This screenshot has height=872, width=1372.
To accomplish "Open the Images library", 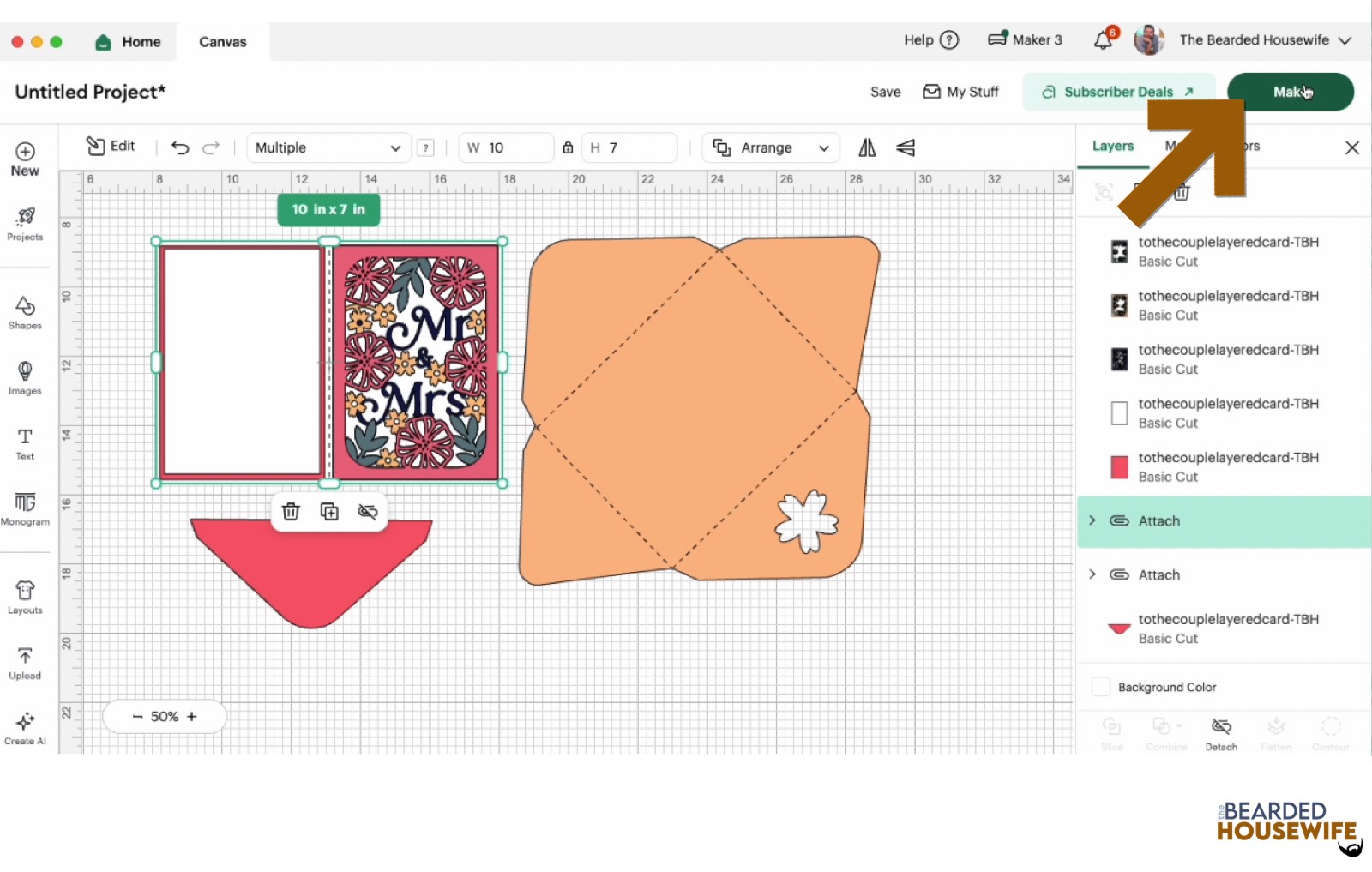I will click(25, 377).
